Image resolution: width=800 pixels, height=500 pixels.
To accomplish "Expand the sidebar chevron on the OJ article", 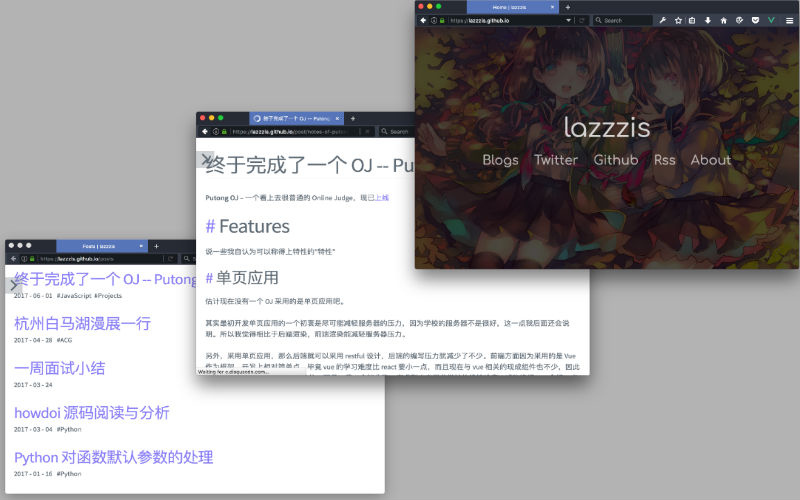I will 206,158.
